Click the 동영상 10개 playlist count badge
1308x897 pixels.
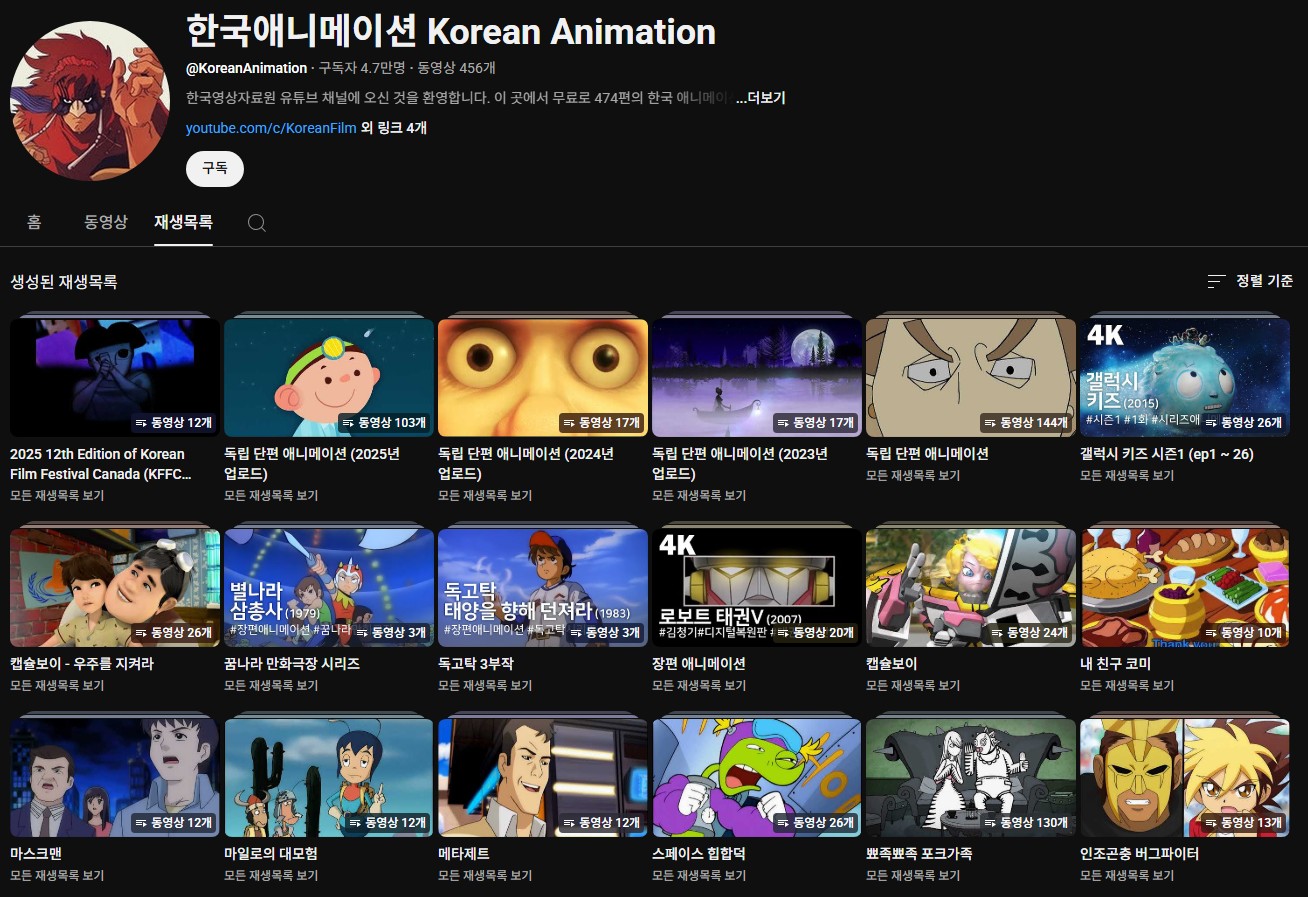(x=1244, y=633)
